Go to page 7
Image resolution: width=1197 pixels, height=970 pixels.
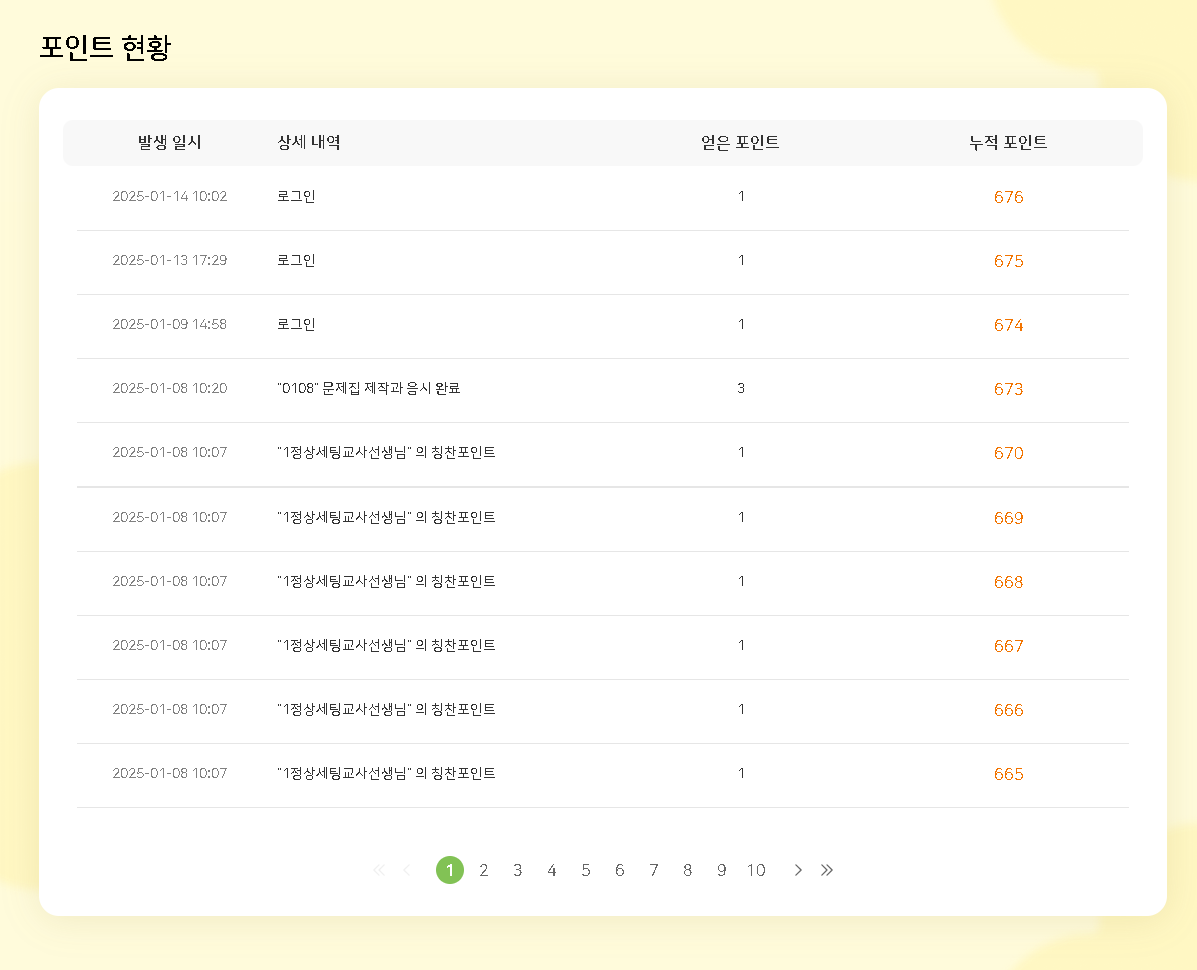(654, 870)
